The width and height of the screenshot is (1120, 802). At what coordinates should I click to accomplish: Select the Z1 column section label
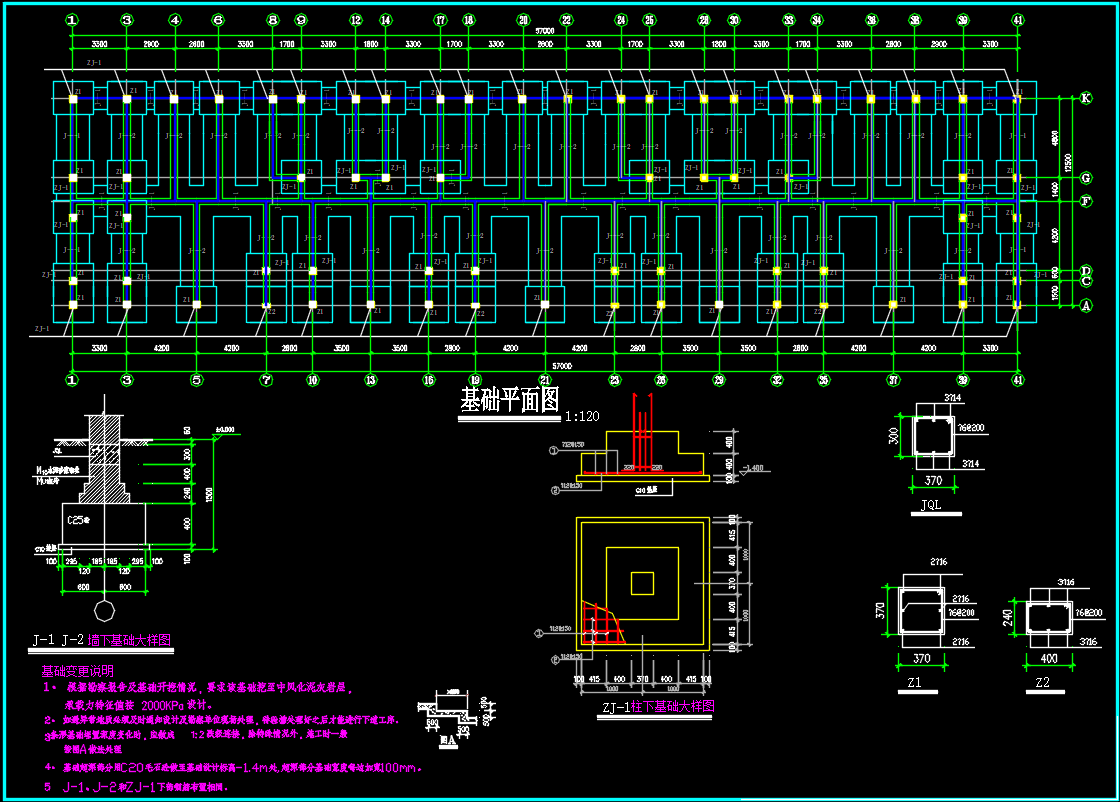[x=914, y=682]
